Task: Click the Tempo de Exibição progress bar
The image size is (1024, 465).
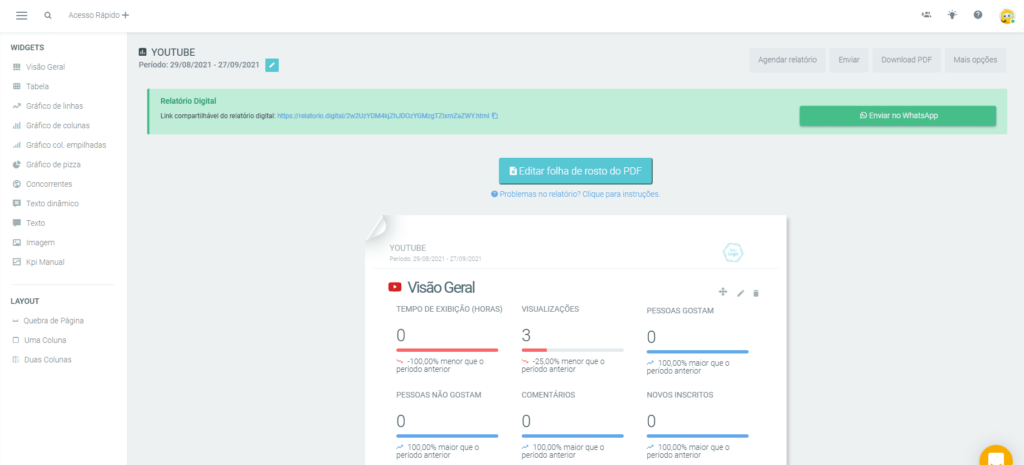Action: (447, 350)
